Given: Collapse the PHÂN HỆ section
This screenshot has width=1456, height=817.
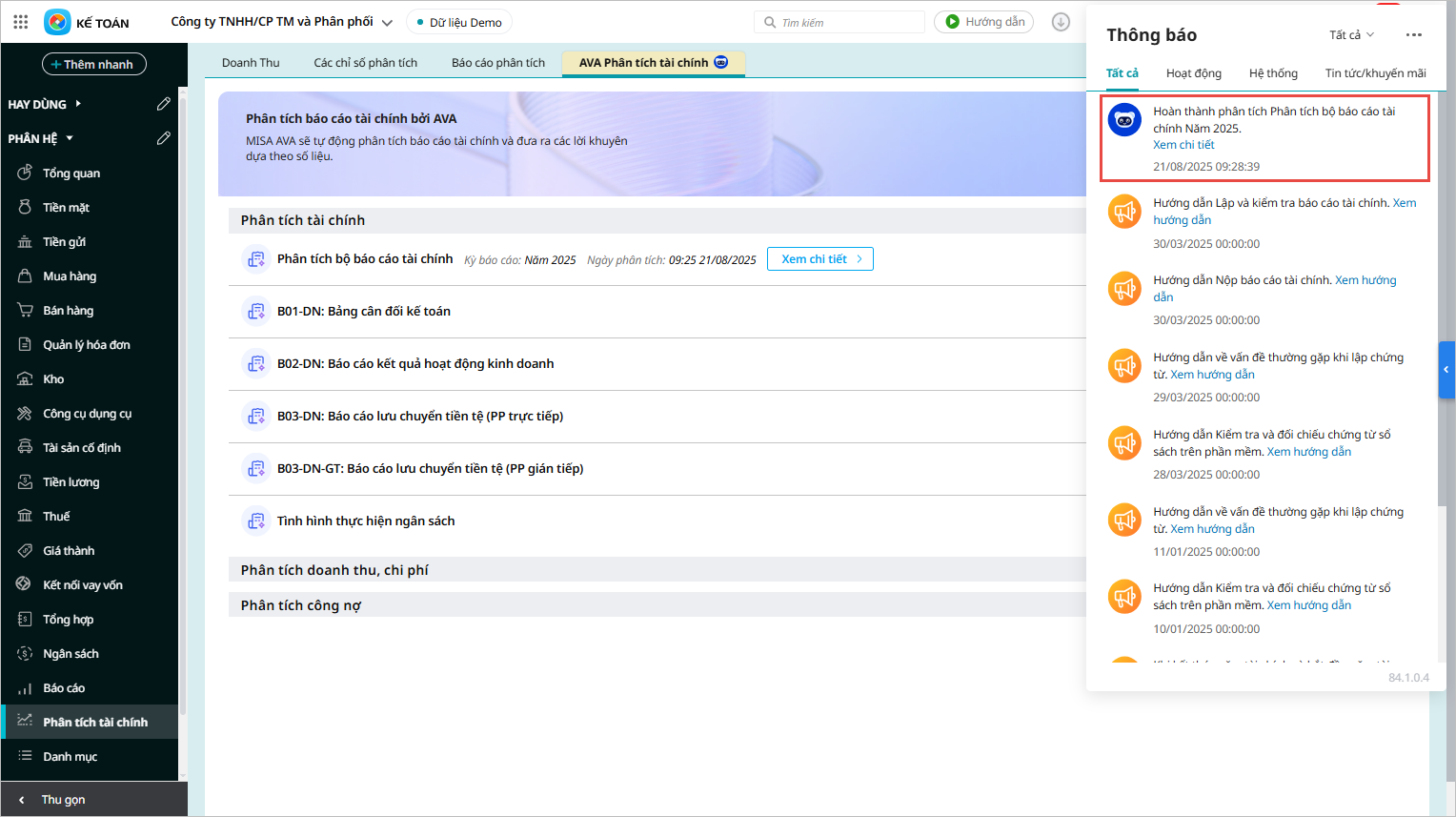Looking at the screenshot, I should [70, 138].
